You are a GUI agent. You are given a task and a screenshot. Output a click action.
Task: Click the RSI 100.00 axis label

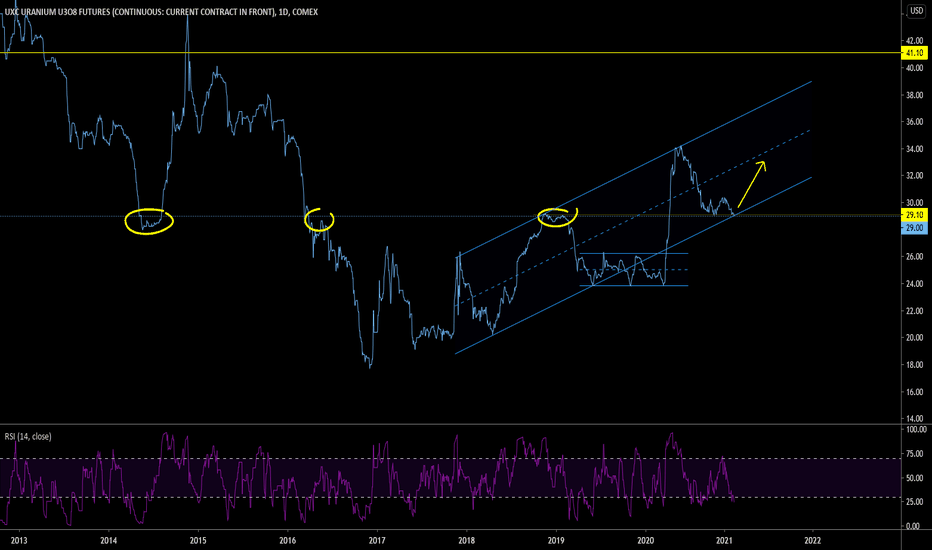(x=916, y=429)
